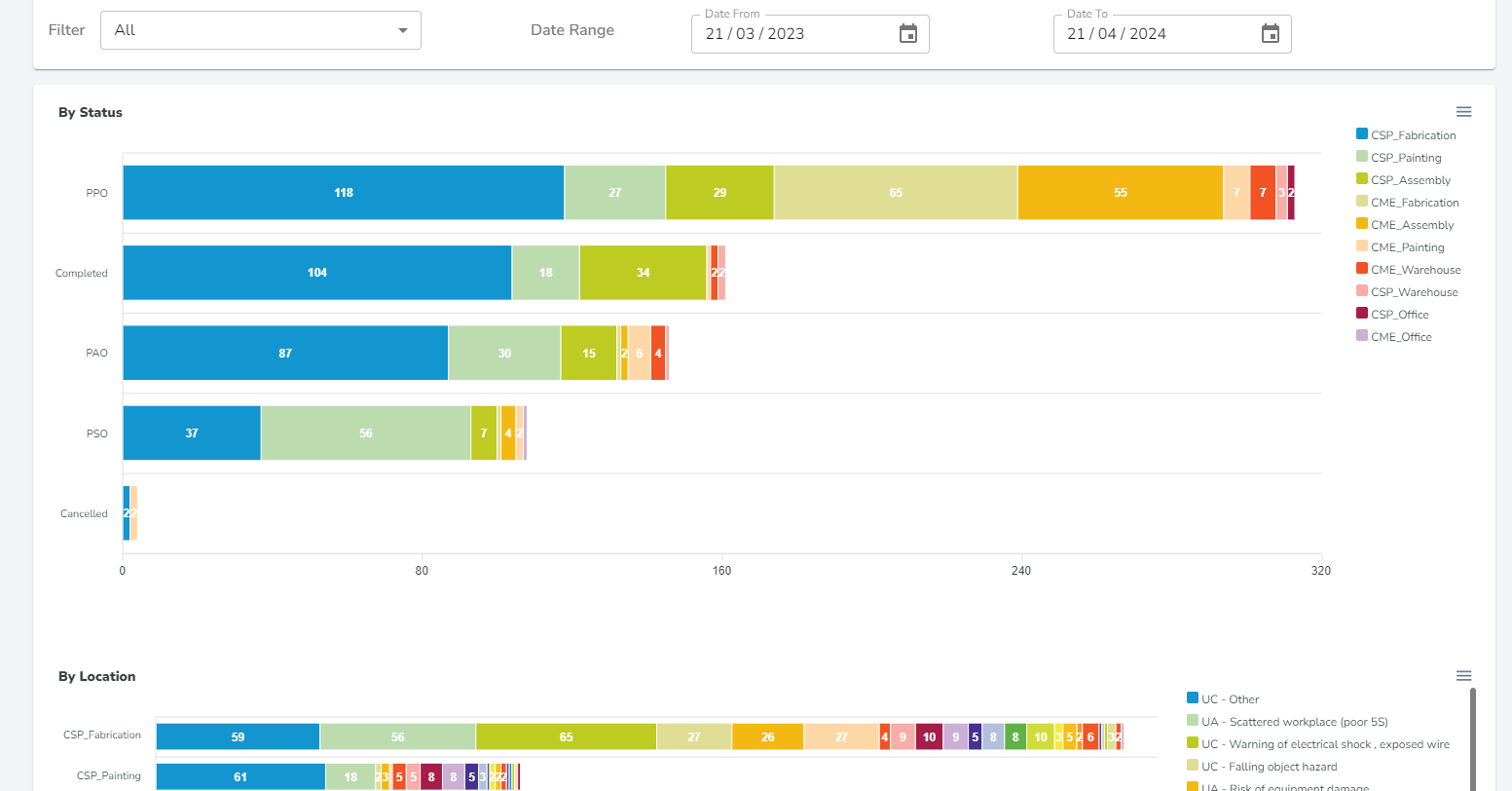Toggle UA - Scattered workplace legend entry
Screen dimensions: 1512x791
pos(1287,722)
